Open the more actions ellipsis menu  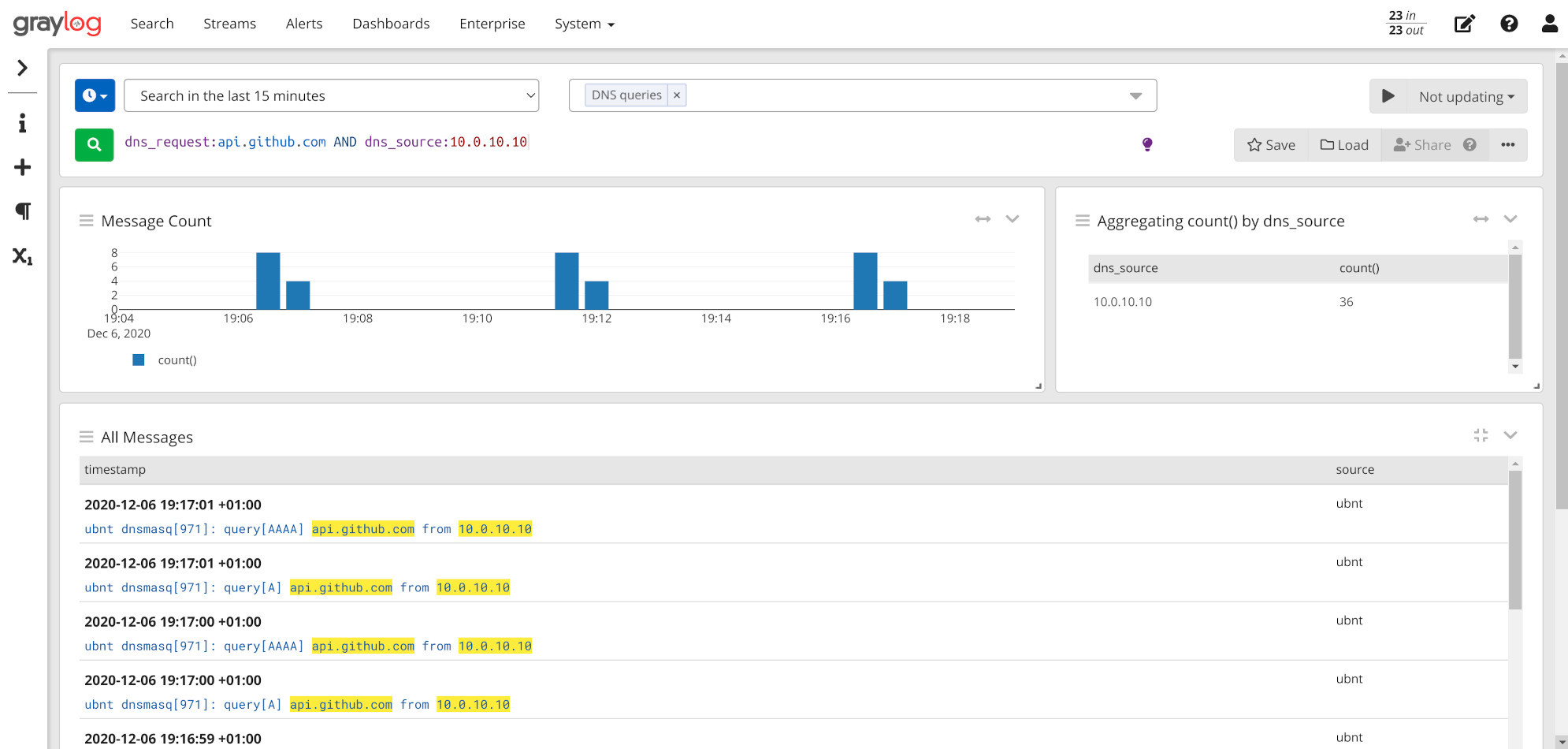[x=1508, y=145]
